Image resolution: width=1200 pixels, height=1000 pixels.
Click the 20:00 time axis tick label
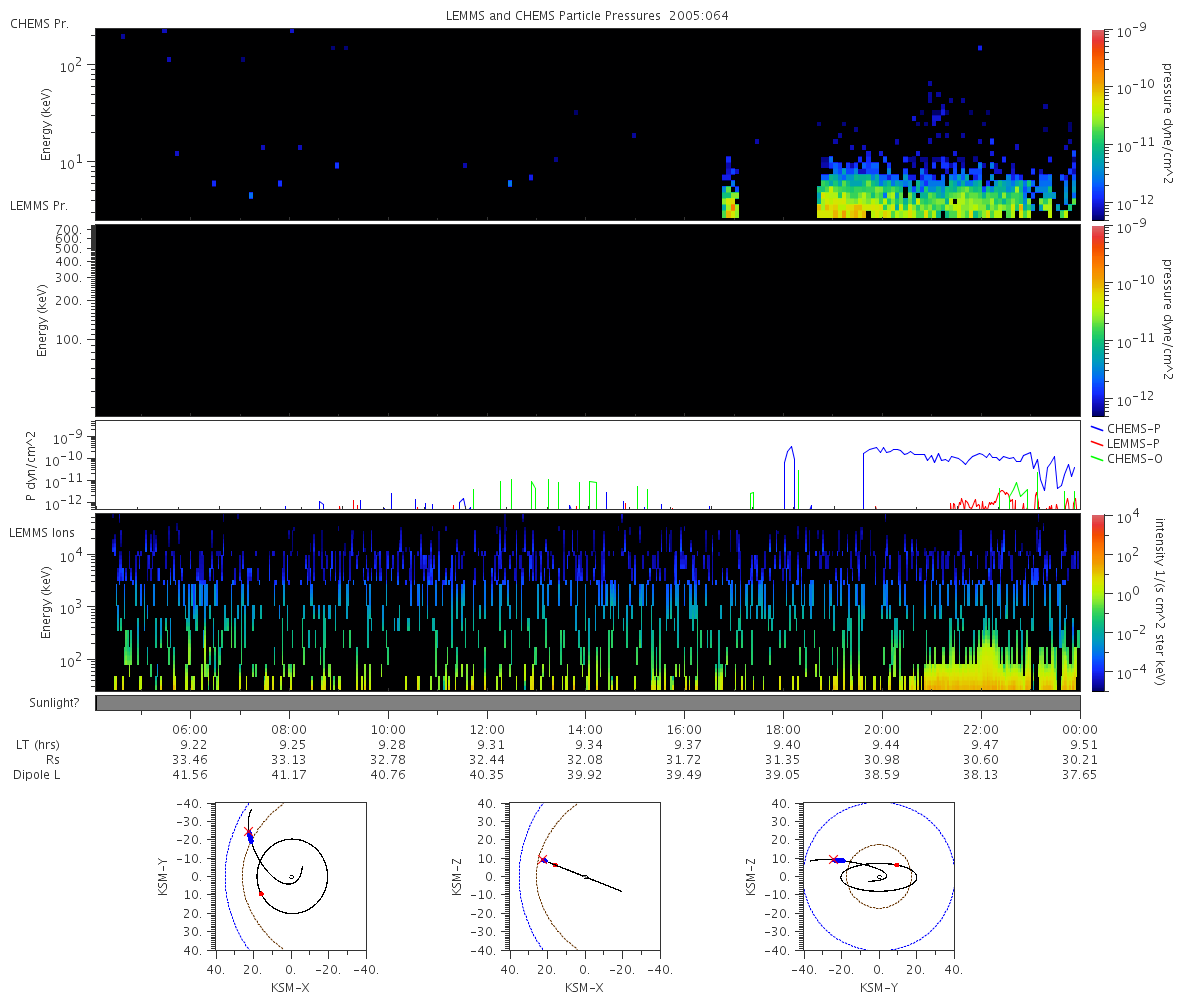(x=881, y=729)
